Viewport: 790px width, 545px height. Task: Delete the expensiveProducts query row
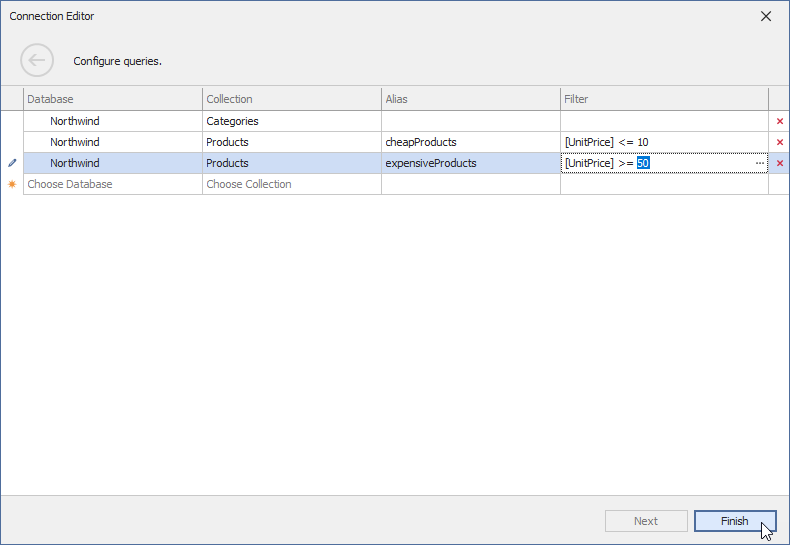click(x=779, y=163)
